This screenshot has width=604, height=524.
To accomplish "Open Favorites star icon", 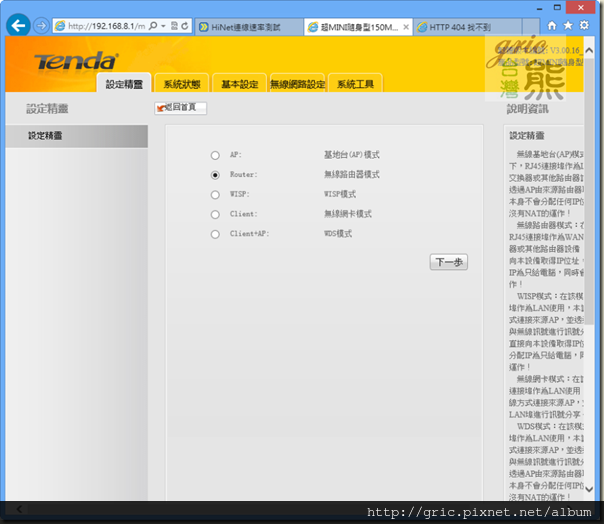I will [x=568, y=25].
